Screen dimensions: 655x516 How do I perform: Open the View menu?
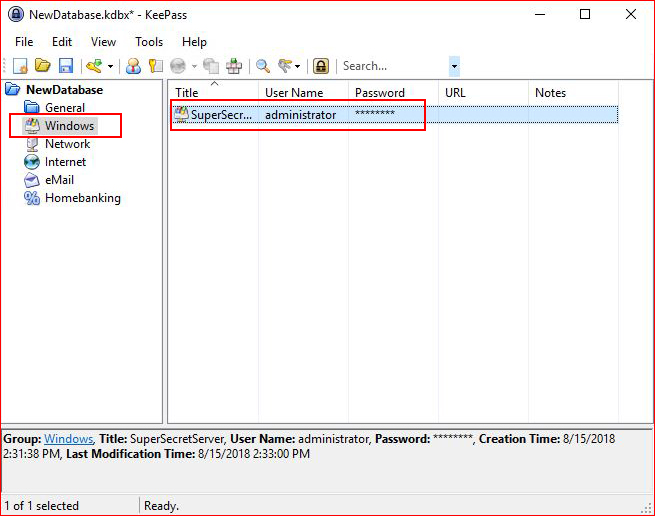point(103,42)
